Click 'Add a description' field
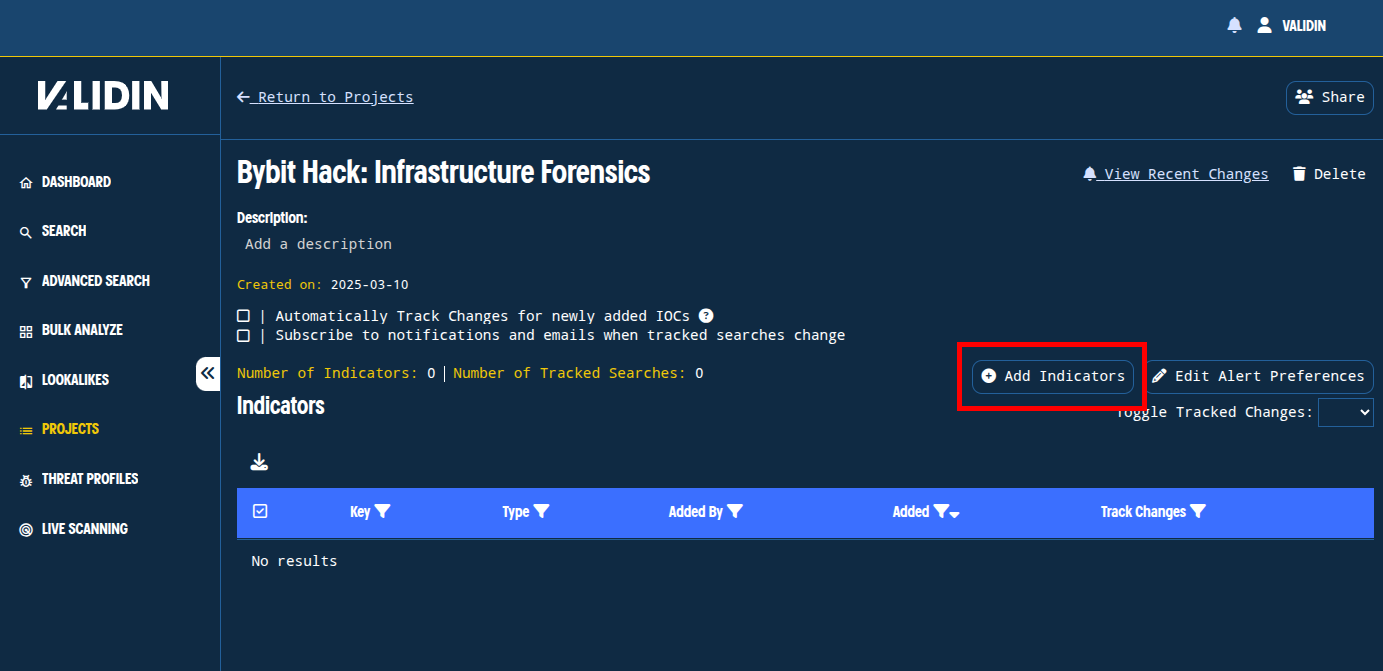This screenshot has height=671, width=1383. 318,244
